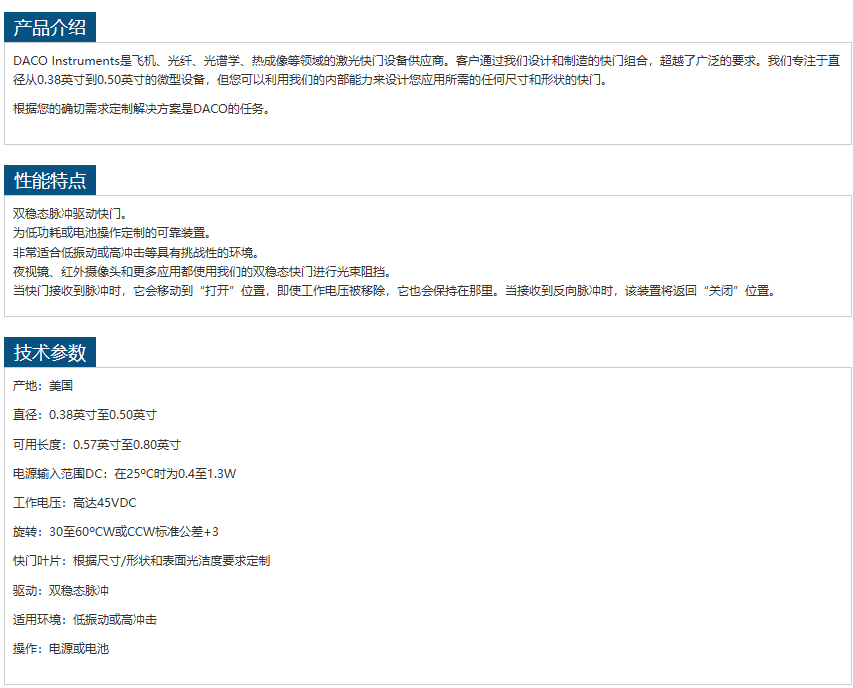This screenshot has width=853, height=688.
Task: Click the 技术参数 section header
Action: [x=50, y=352]
